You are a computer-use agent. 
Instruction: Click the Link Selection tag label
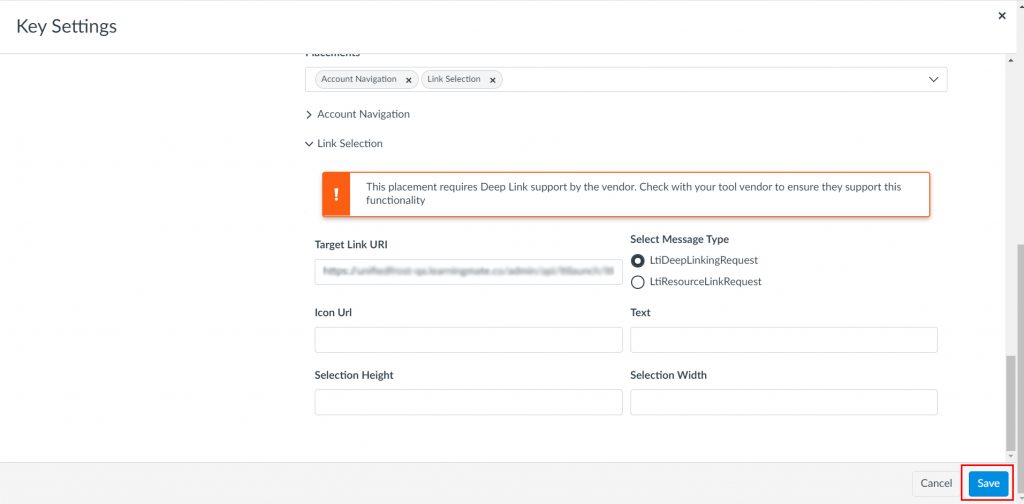pos(453,79)
